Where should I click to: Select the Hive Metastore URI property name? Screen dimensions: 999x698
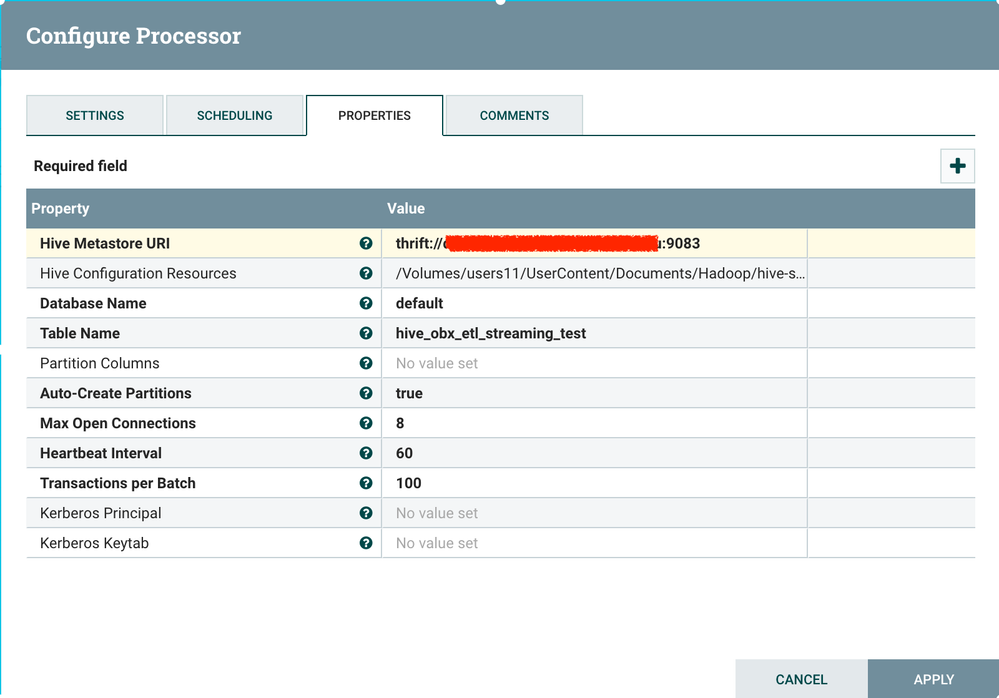(105, 243)
